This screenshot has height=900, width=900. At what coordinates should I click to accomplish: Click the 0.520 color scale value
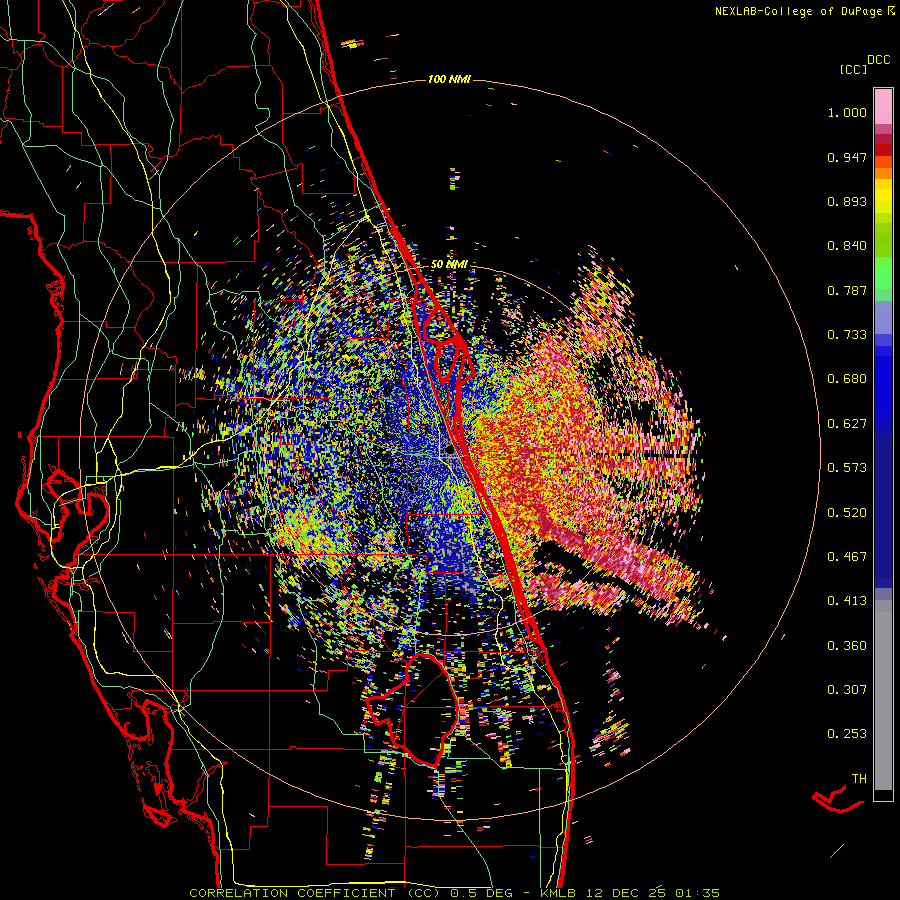coord(847,513)
